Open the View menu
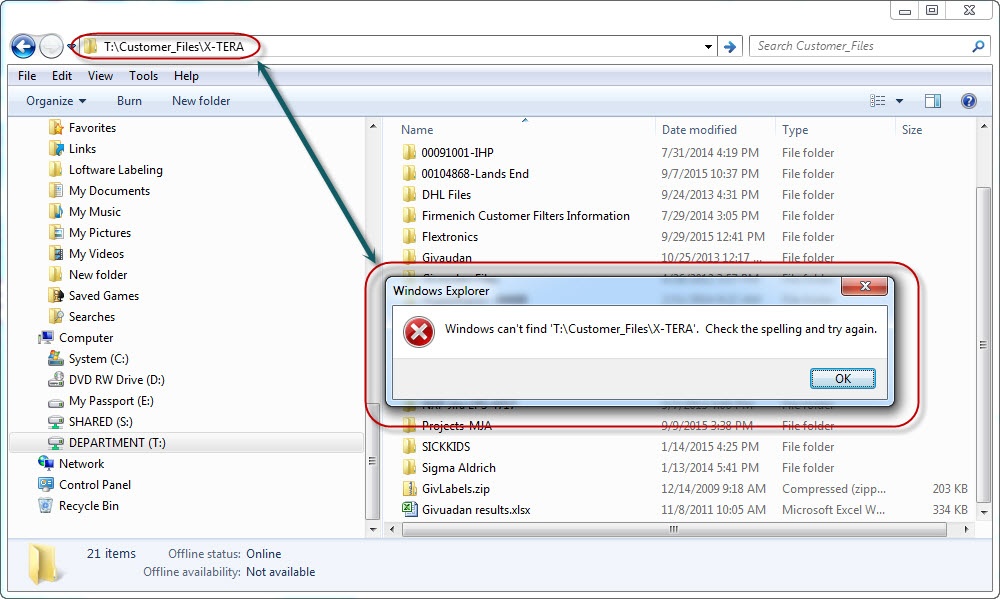Screen dimensions: 1000x599 coord(100,75)
